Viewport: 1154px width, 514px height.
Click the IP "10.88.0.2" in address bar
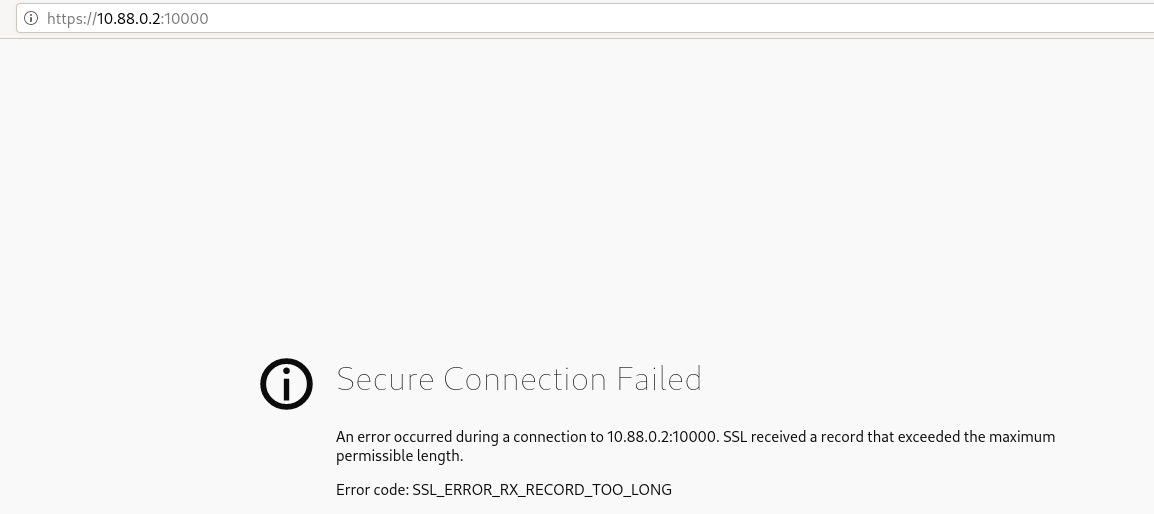coord(128,18)
